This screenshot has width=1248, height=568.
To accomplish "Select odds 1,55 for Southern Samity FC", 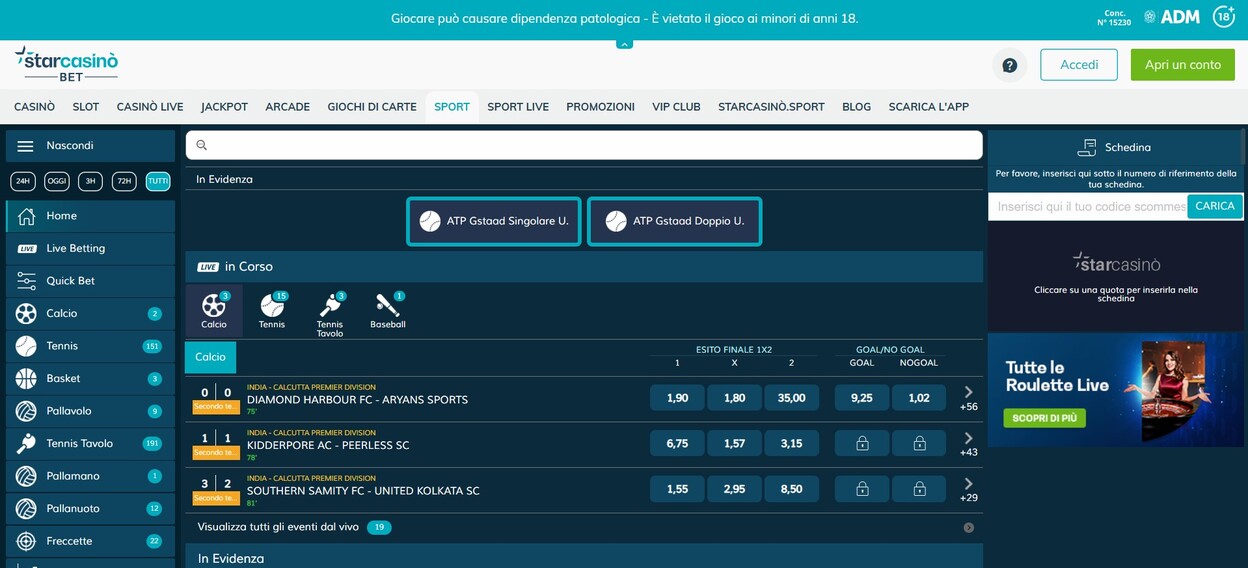I will [x=677, y=489].
